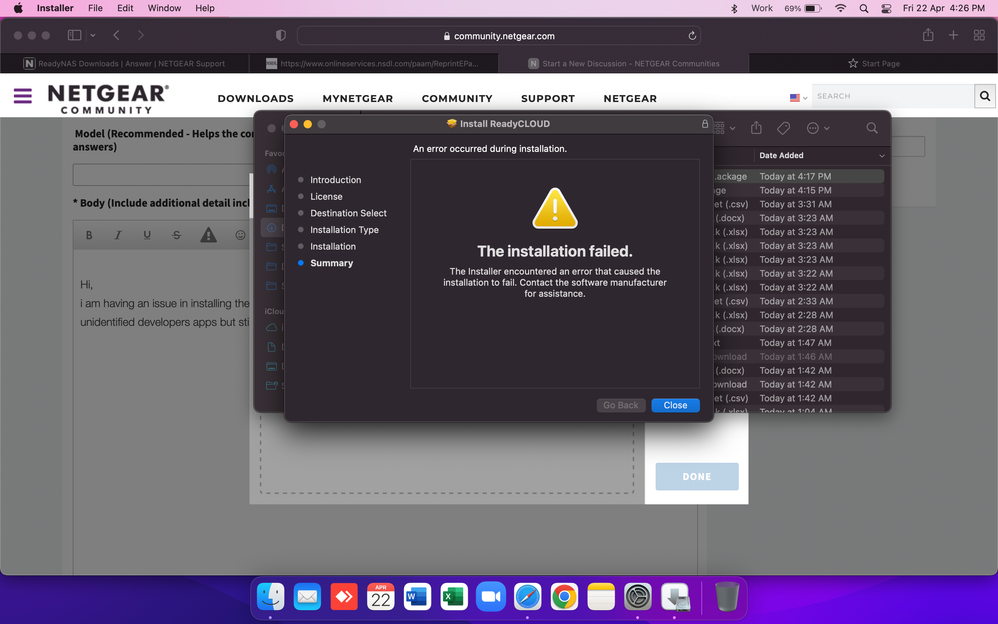Image resolution: width=998 pixels, height=624 pixels.
Task: Toggle italic in post editor
Action: [x=118, y=235]
